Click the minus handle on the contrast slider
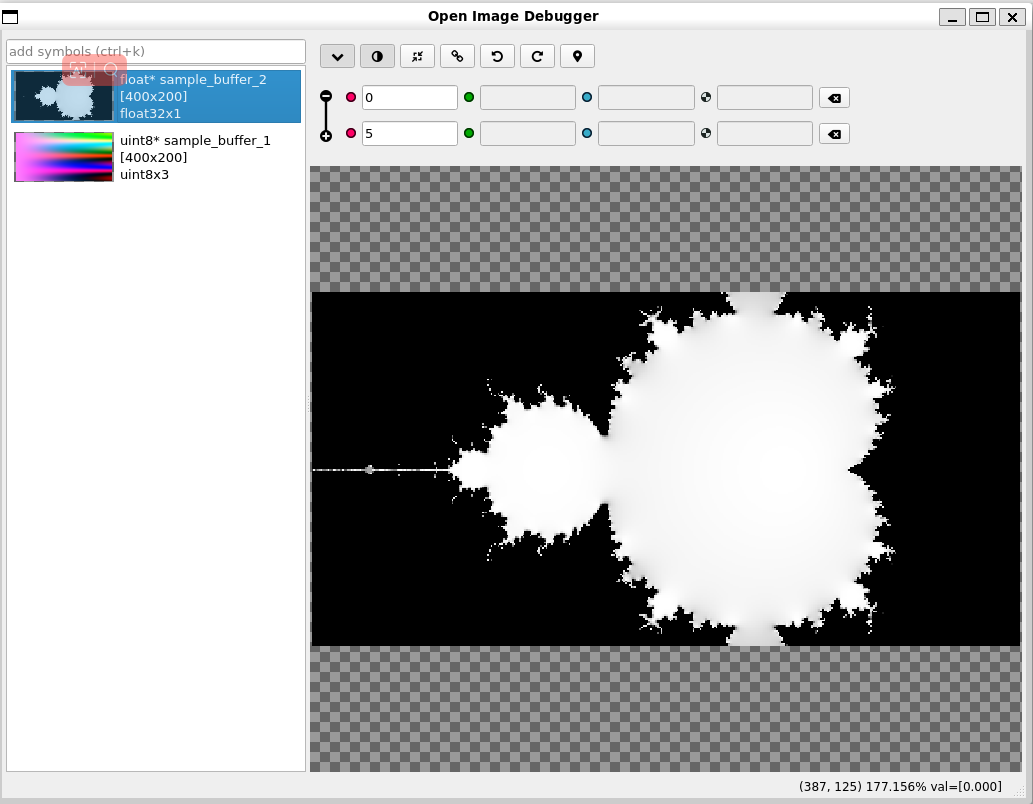Image resolution: width=1033 pixels, height=804 pixels. pyautogui.click(x=325, y=95)
